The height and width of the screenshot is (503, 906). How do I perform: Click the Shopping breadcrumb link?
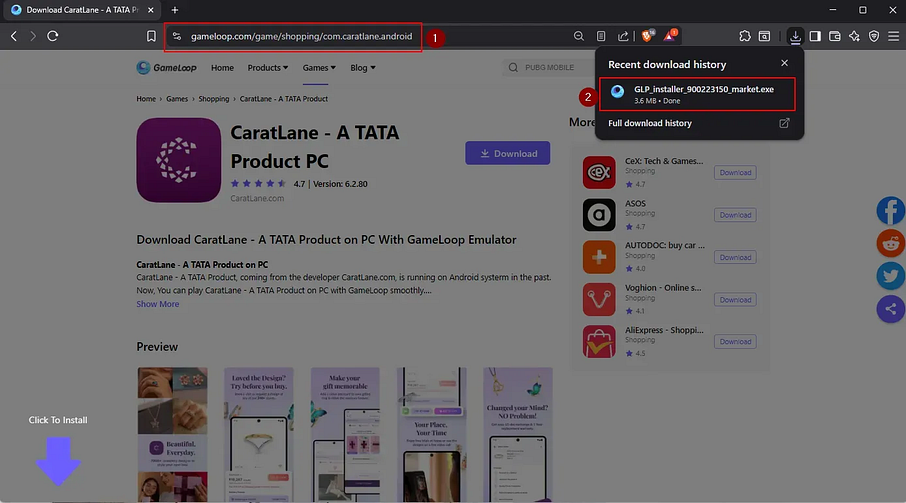pyautogui.click(x=214, y=99)
